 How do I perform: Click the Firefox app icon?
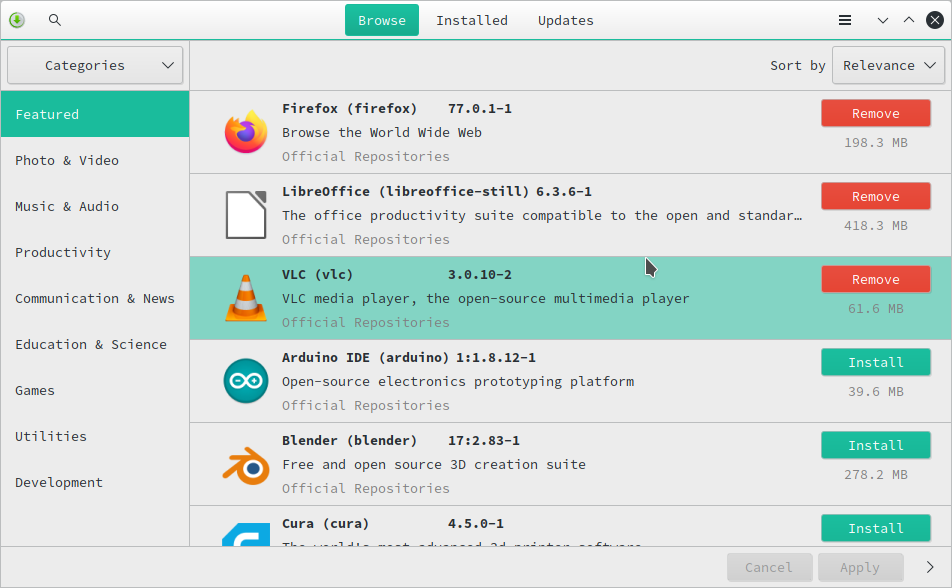tap(246, 132)
